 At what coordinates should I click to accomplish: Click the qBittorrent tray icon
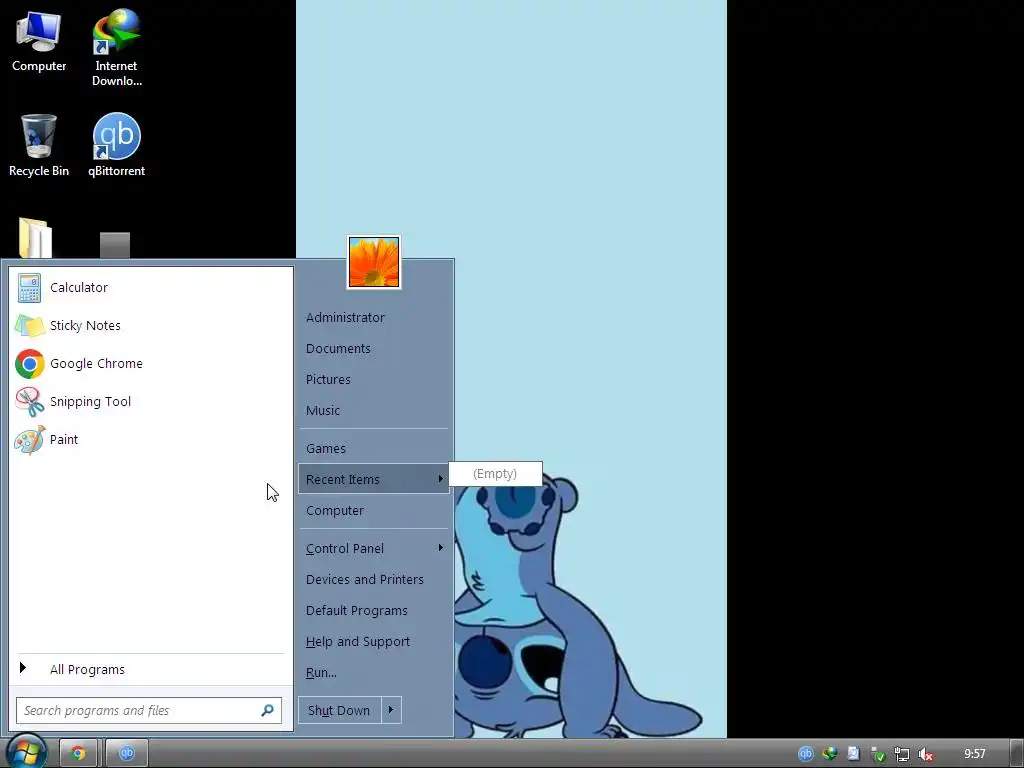[x=806, y=754]
